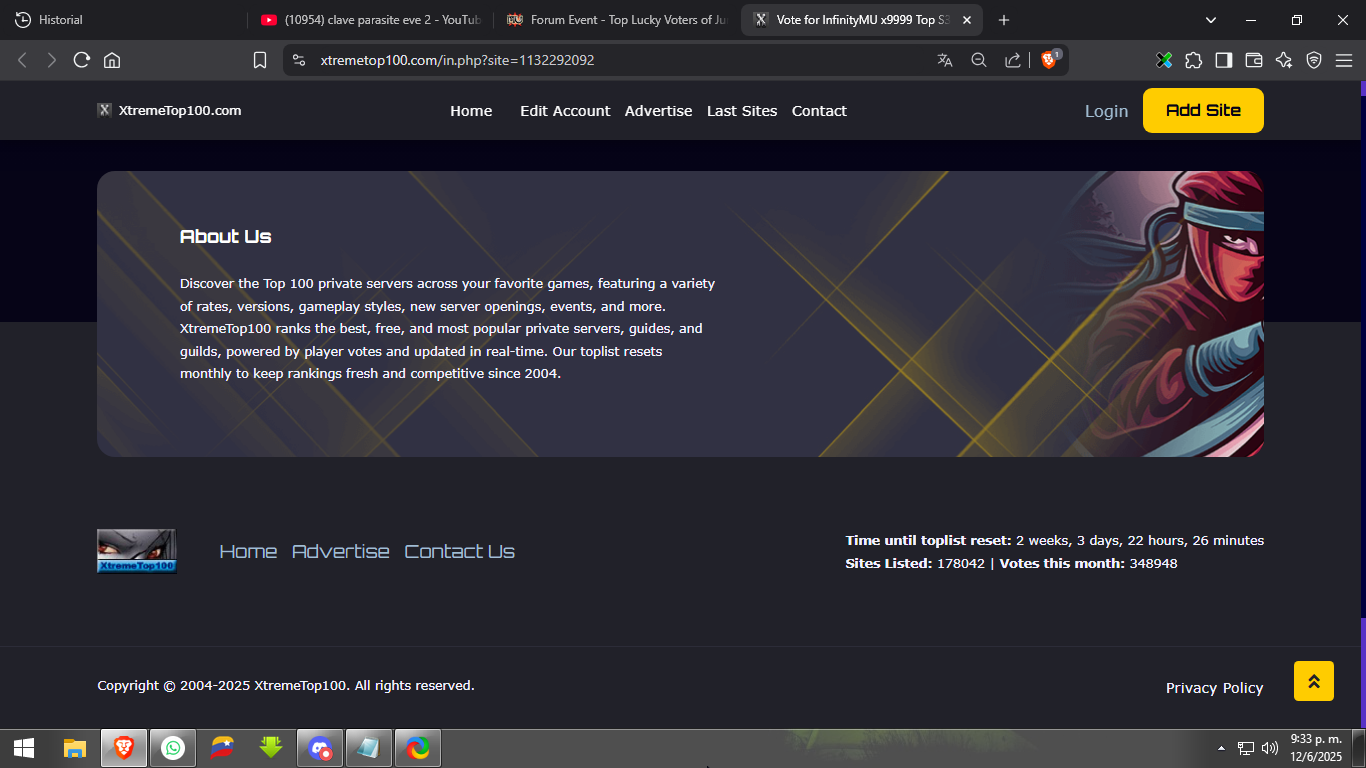
Task: Click the address bar URL field
Action: point(620,60)
